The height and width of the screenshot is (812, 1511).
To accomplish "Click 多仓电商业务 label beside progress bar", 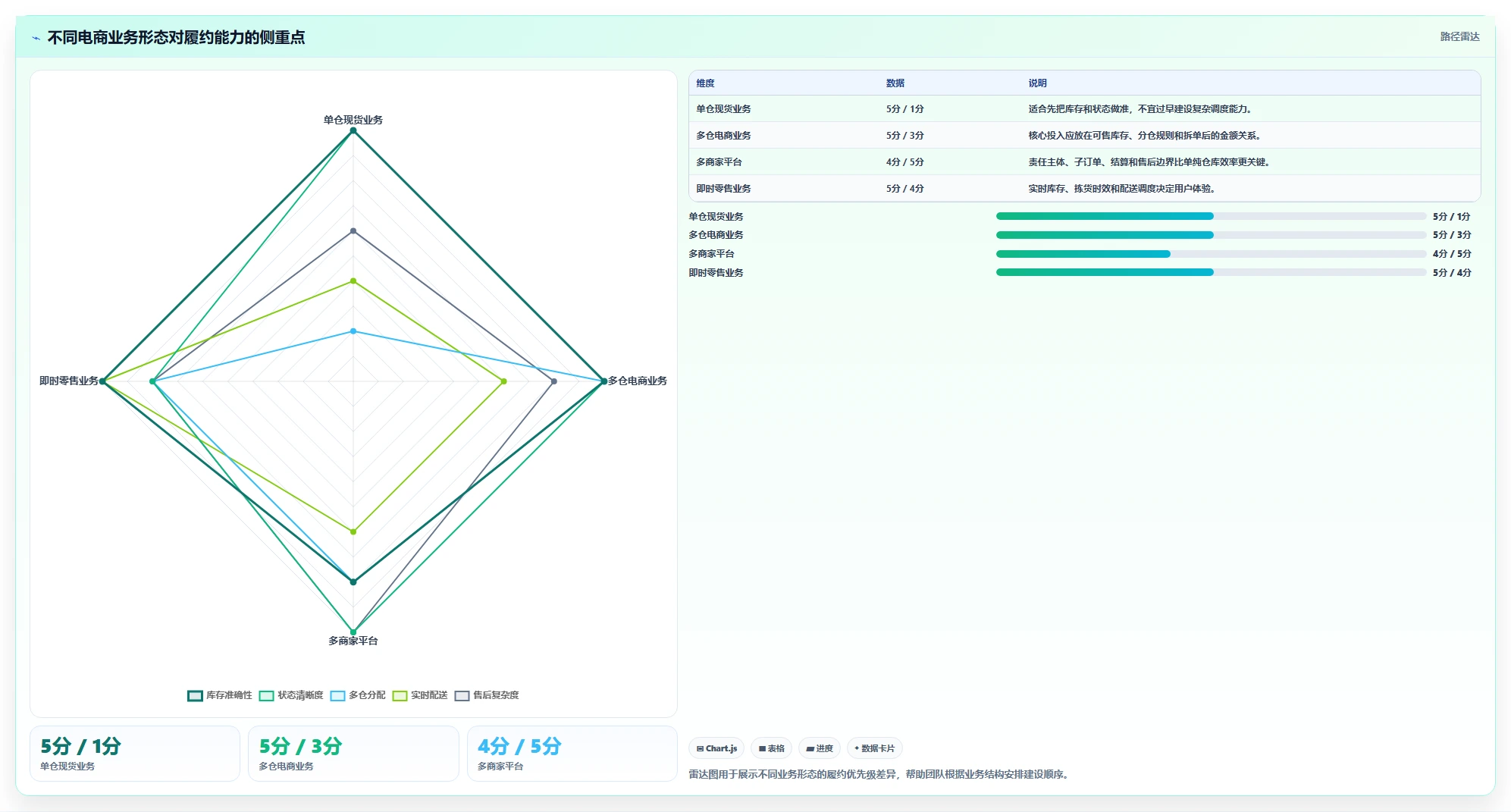I will point(716,235).
